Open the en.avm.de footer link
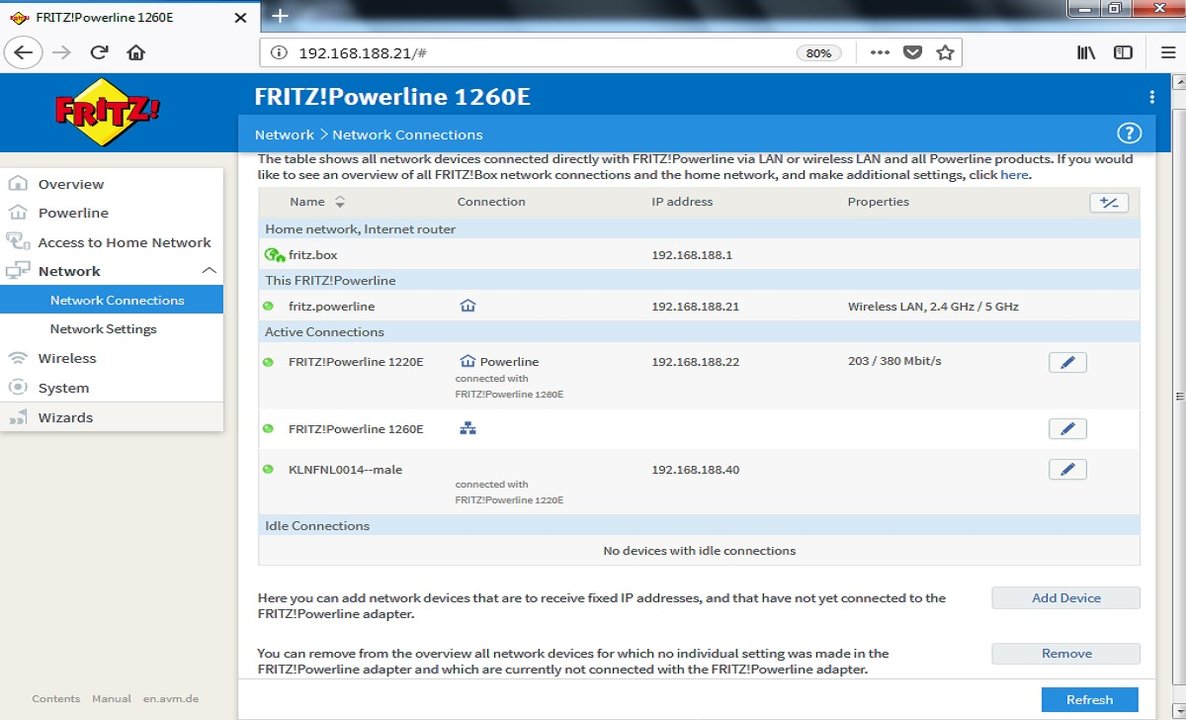Screen dimensions: 1186x720 point(171,699)
